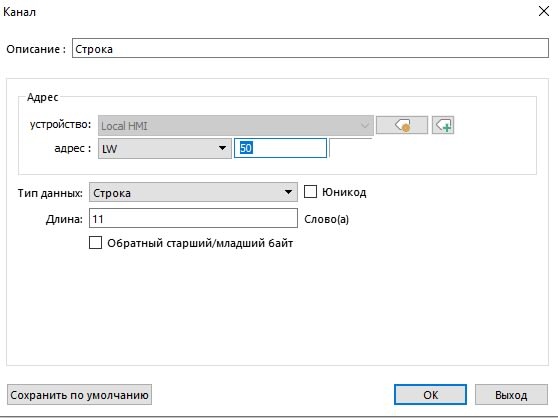Click the small empty field beside address 50
The width and height of the screenshot is (558, 418).
pos(351,148)
